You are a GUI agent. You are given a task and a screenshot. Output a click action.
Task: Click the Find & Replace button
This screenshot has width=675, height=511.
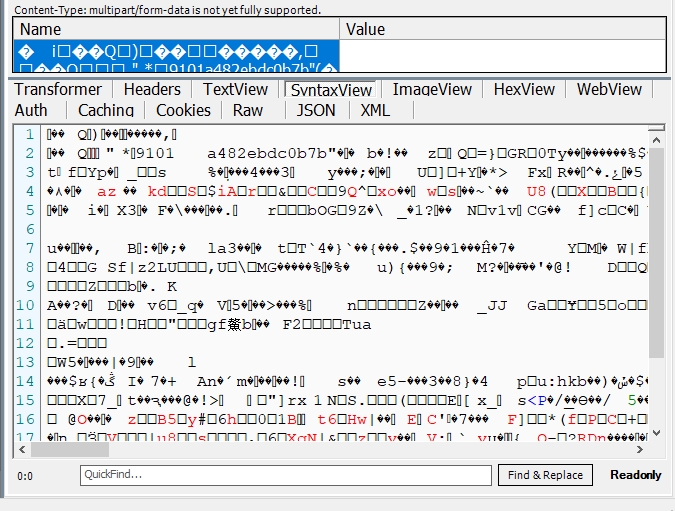[x=545, y=475]
